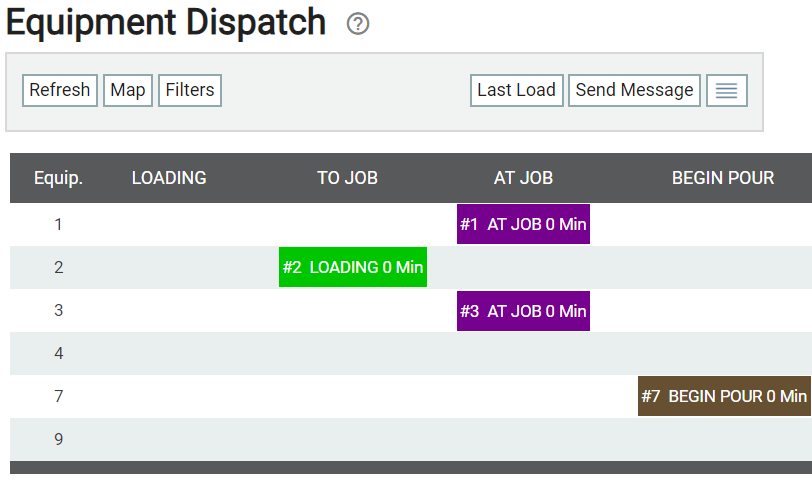Click the AT JOB column header

(523, 178)
